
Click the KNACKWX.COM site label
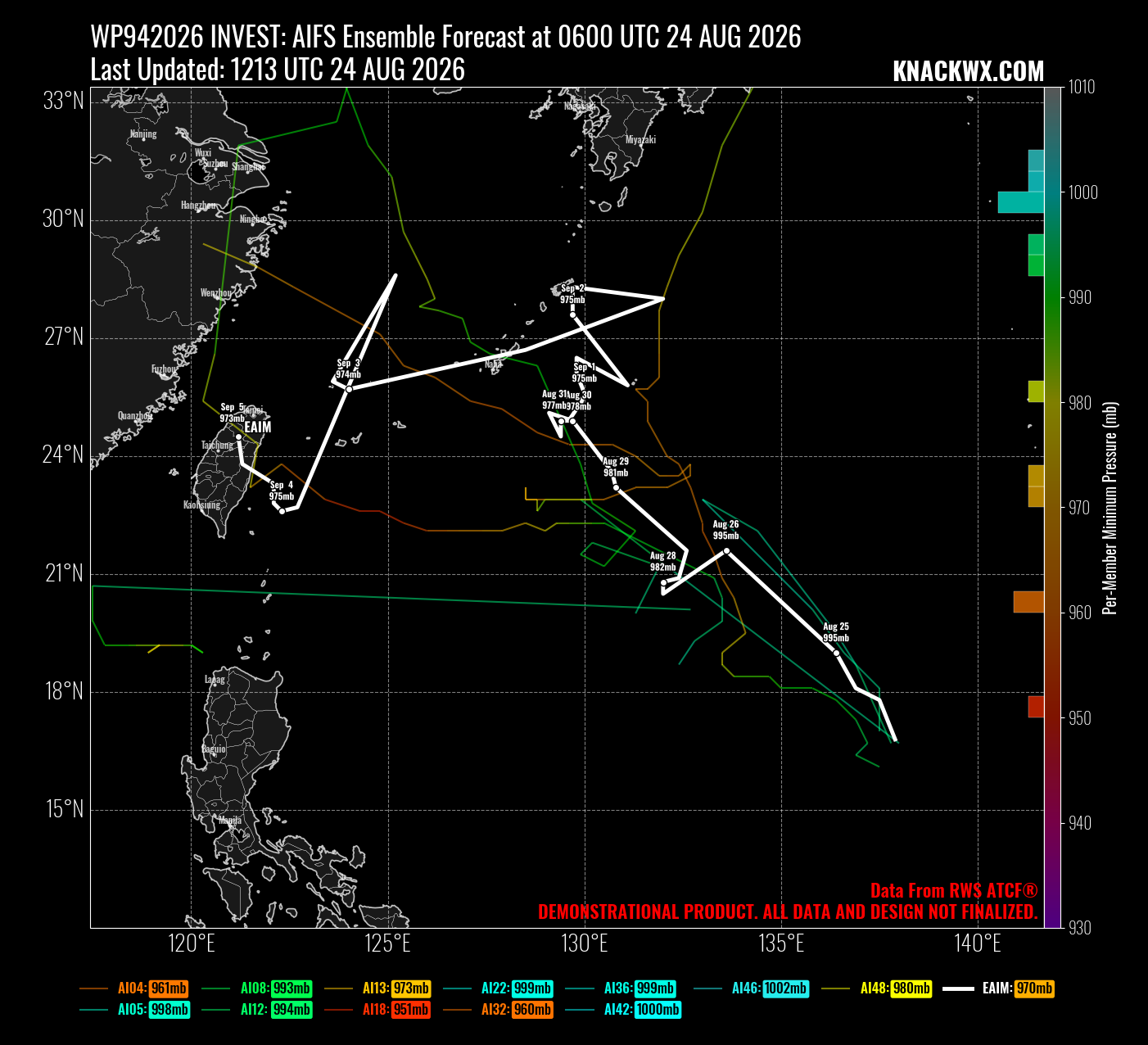click(968, 71)
